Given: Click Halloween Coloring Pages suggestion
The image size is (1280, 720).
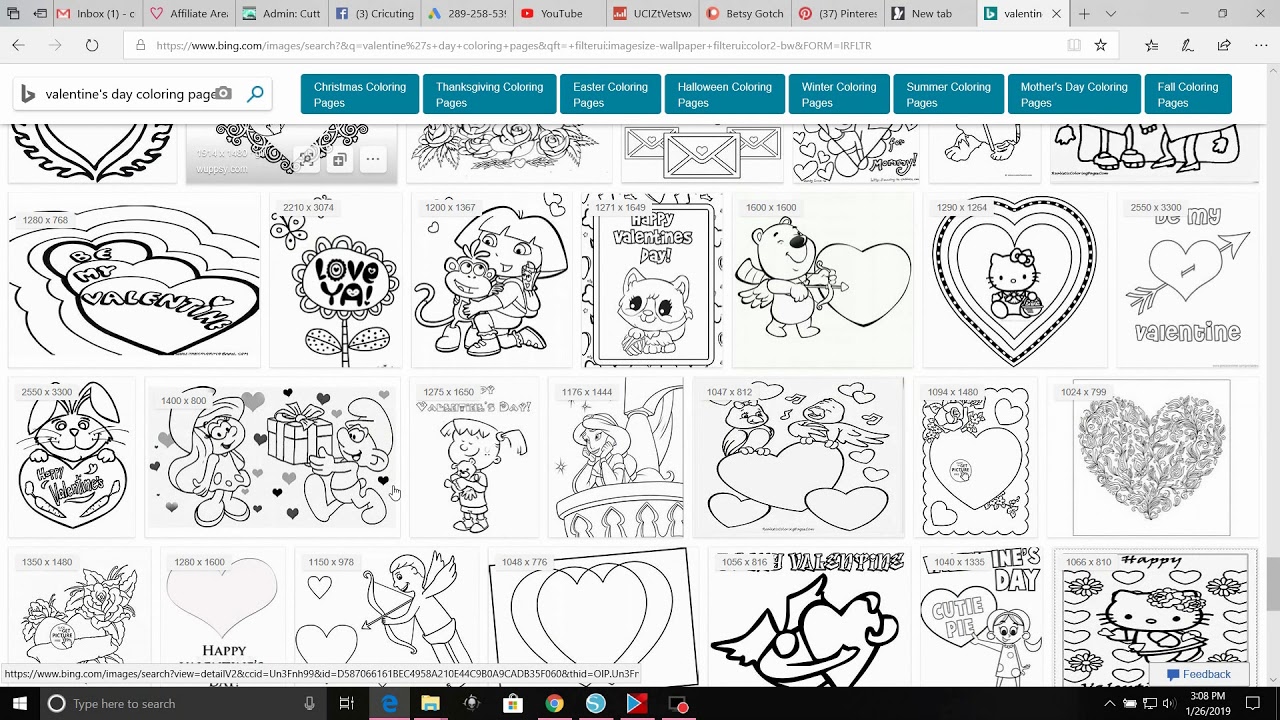Looking at the screenshot, I should click(x=724, y=95).
